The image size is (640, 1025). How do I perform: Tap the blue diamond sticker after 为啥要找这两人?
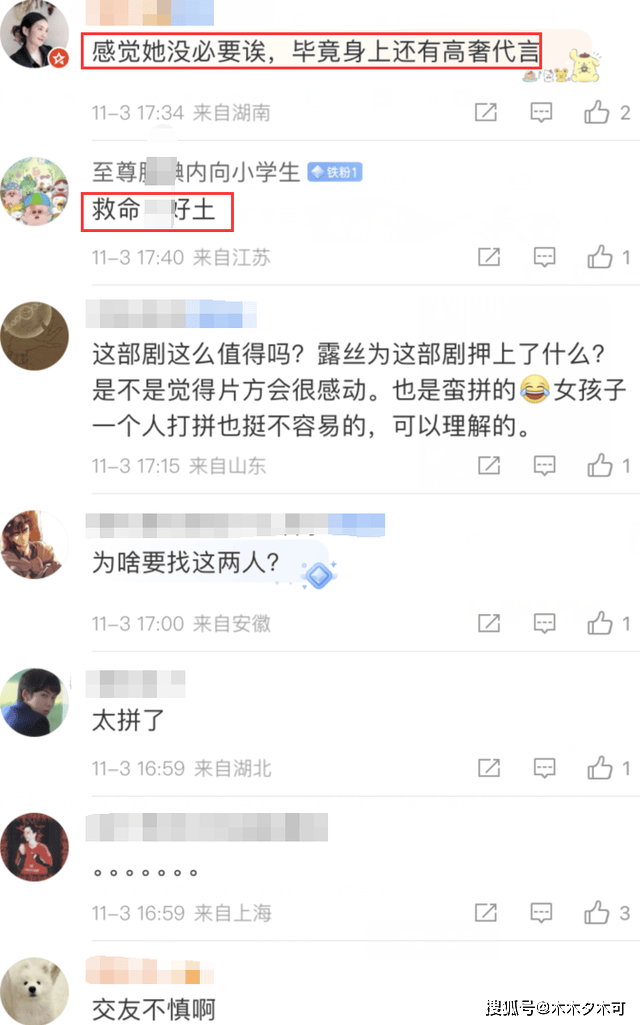pos(318,575)
